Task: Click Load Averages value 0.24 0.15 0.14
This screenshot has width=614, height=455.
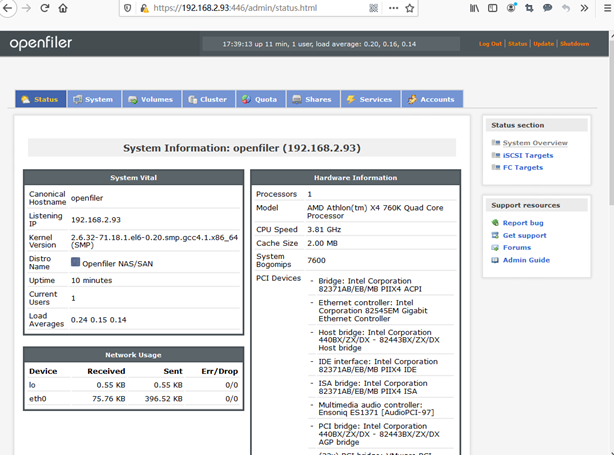Action: click(98, 320)
